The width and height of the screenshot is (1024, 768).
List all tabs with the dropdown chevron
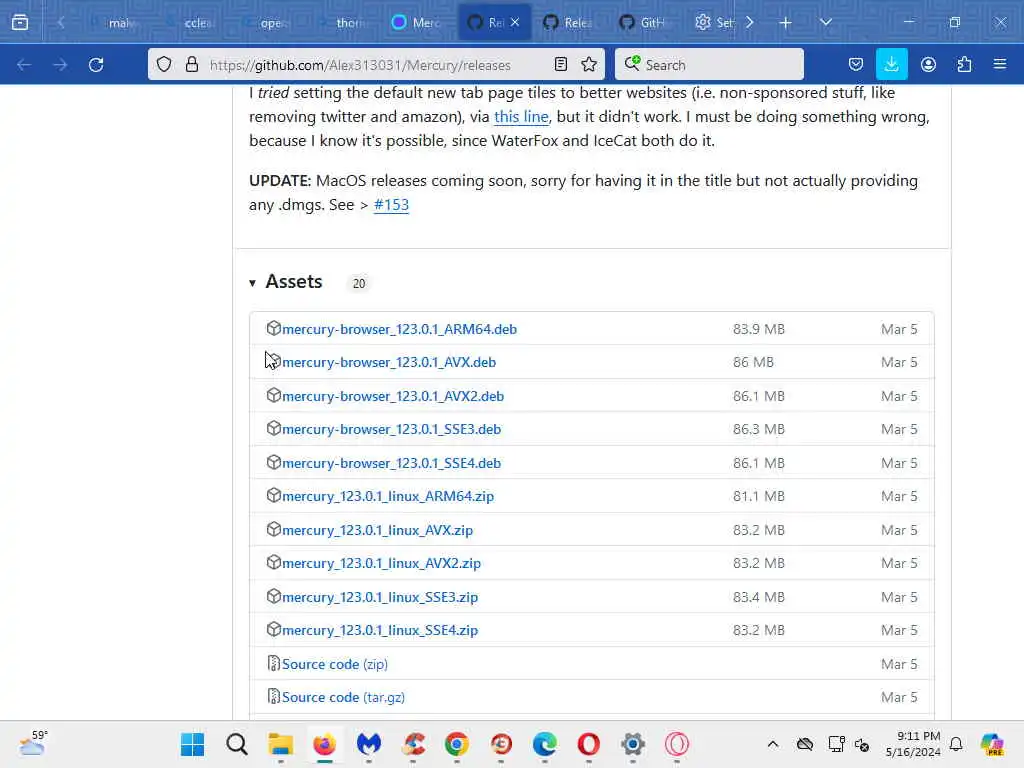pos(825,22)
